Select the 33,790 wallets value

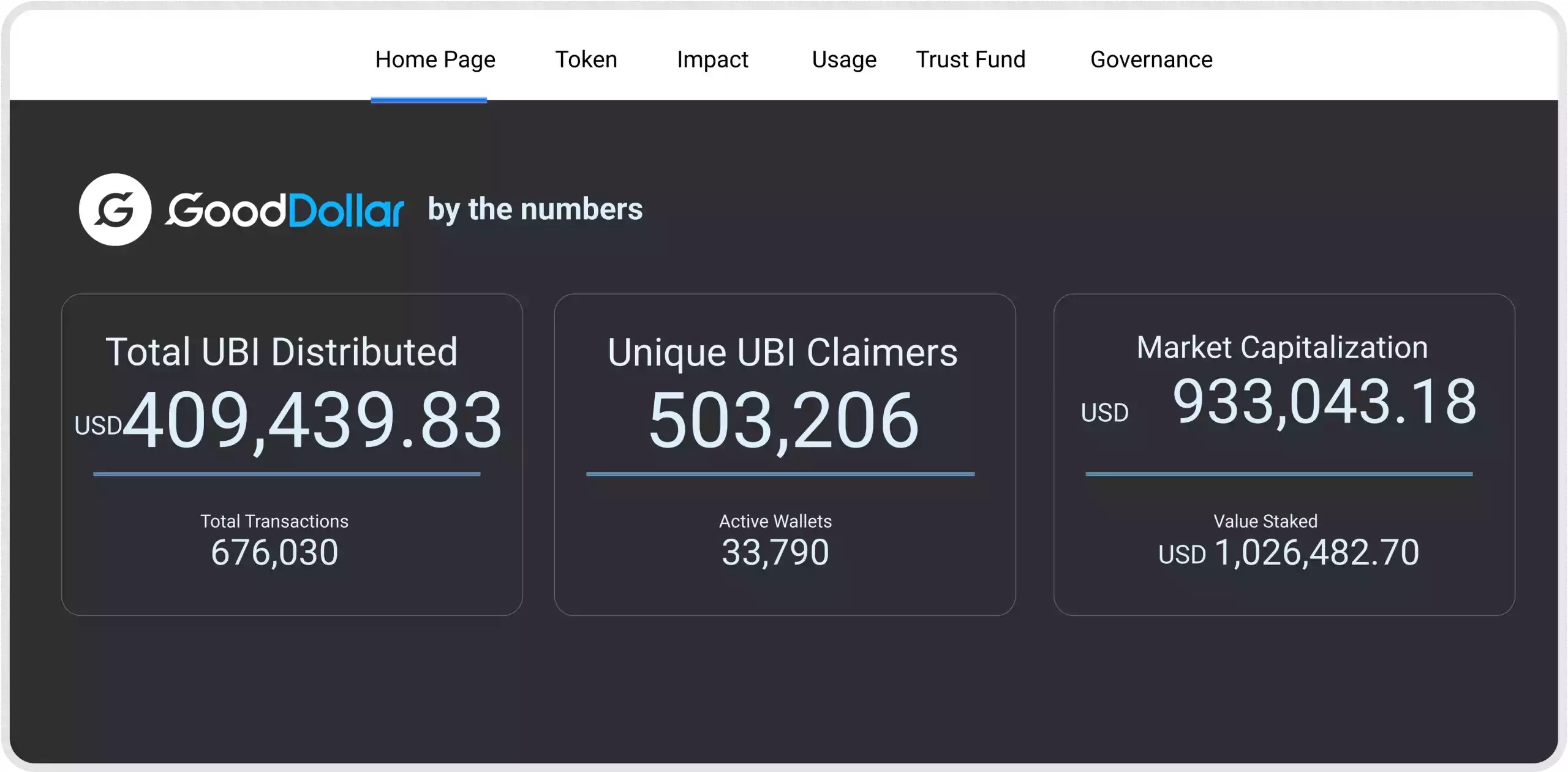point(775,552)
